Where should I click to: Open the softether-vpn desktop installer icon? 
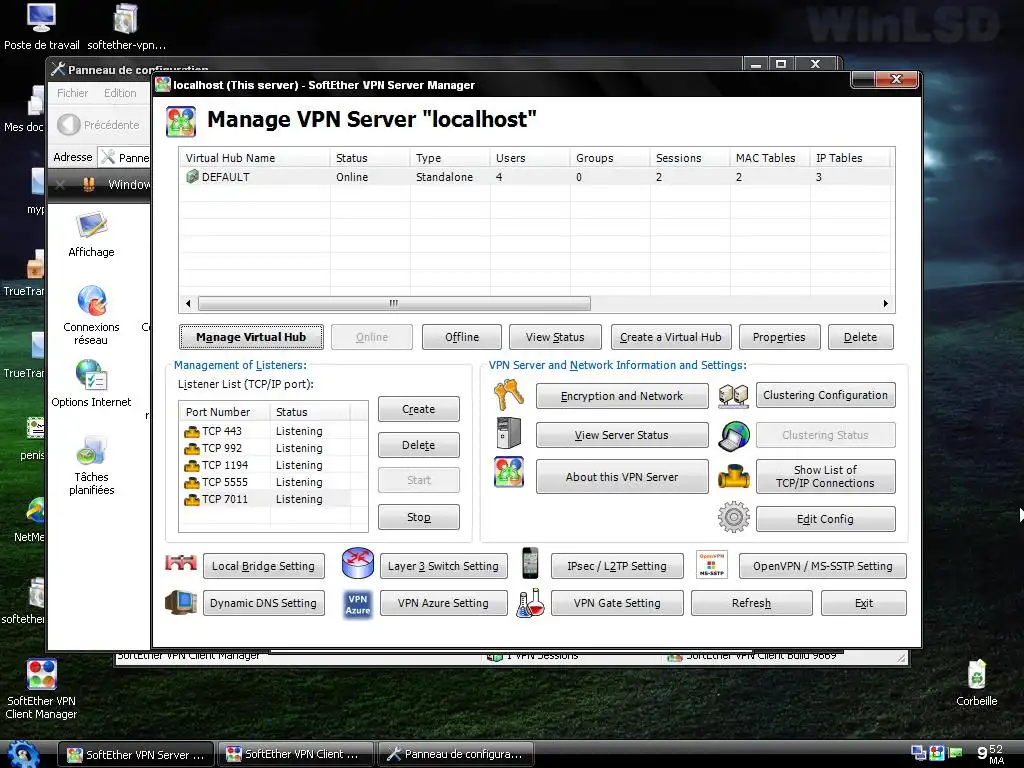[126, 27]
